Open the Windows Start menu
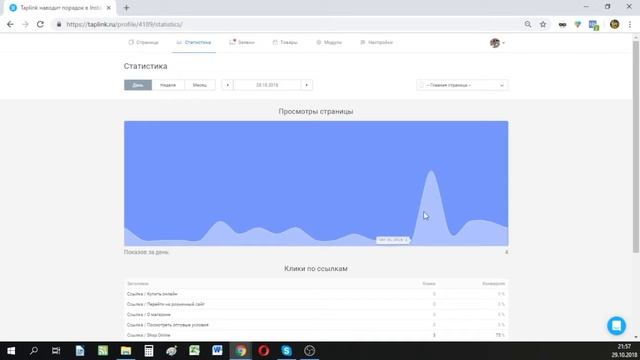640x360 pixels. point(11,351)
